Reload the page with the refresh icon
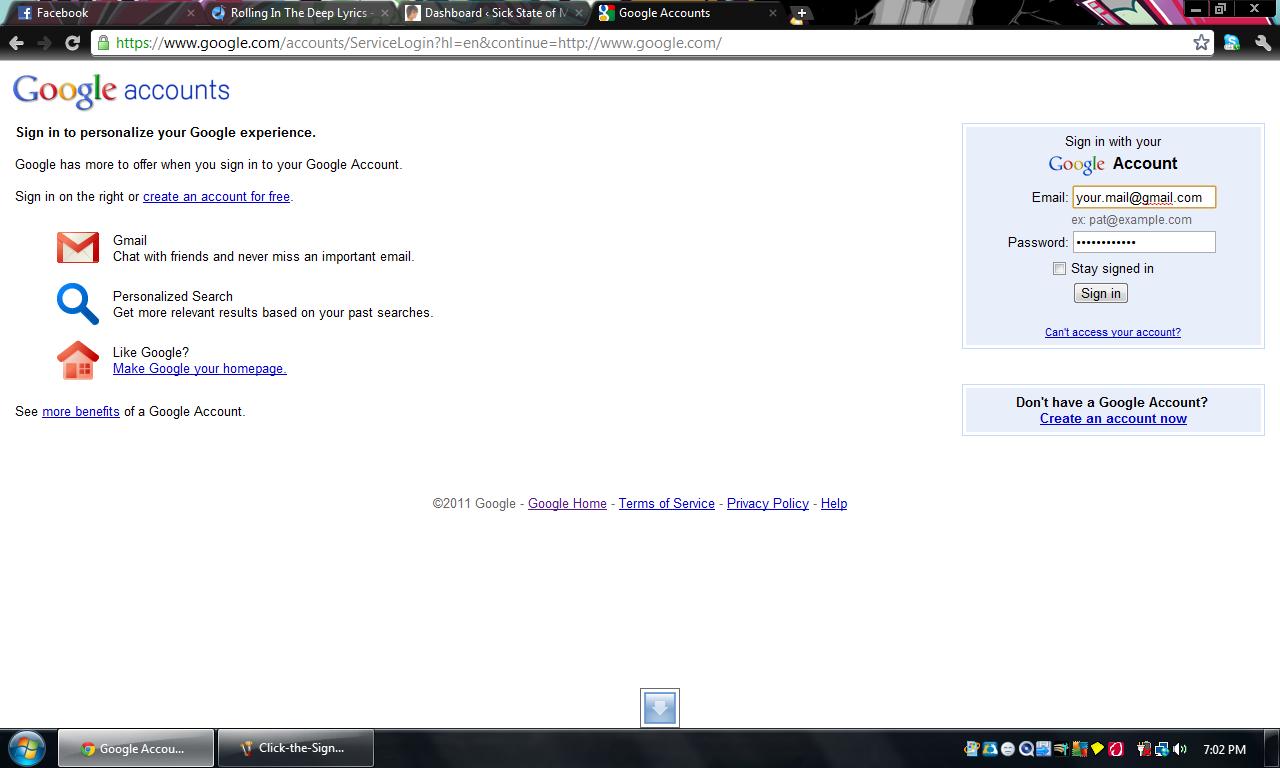Image resolution: width=1280 pixels, height=768 pixels. pos(72,43)
